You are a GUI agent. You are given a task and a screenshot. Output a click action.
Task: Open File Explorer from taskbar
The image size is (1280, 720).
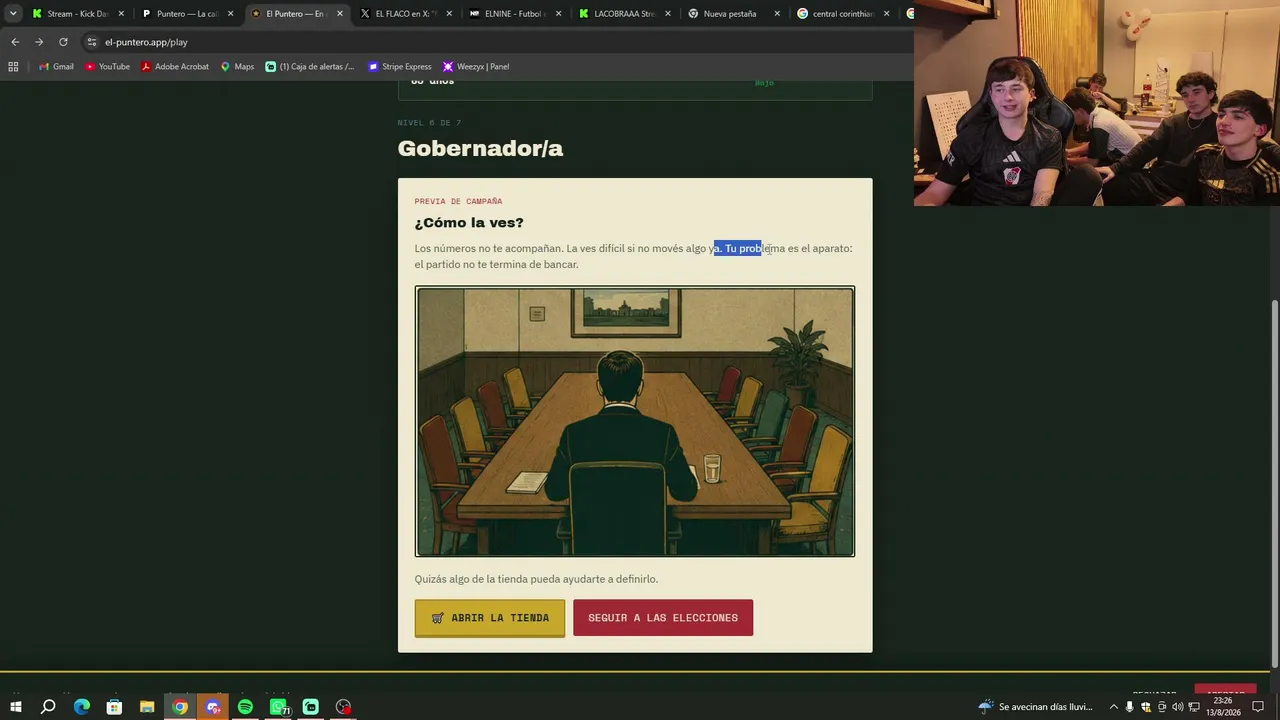pos(147,707)
